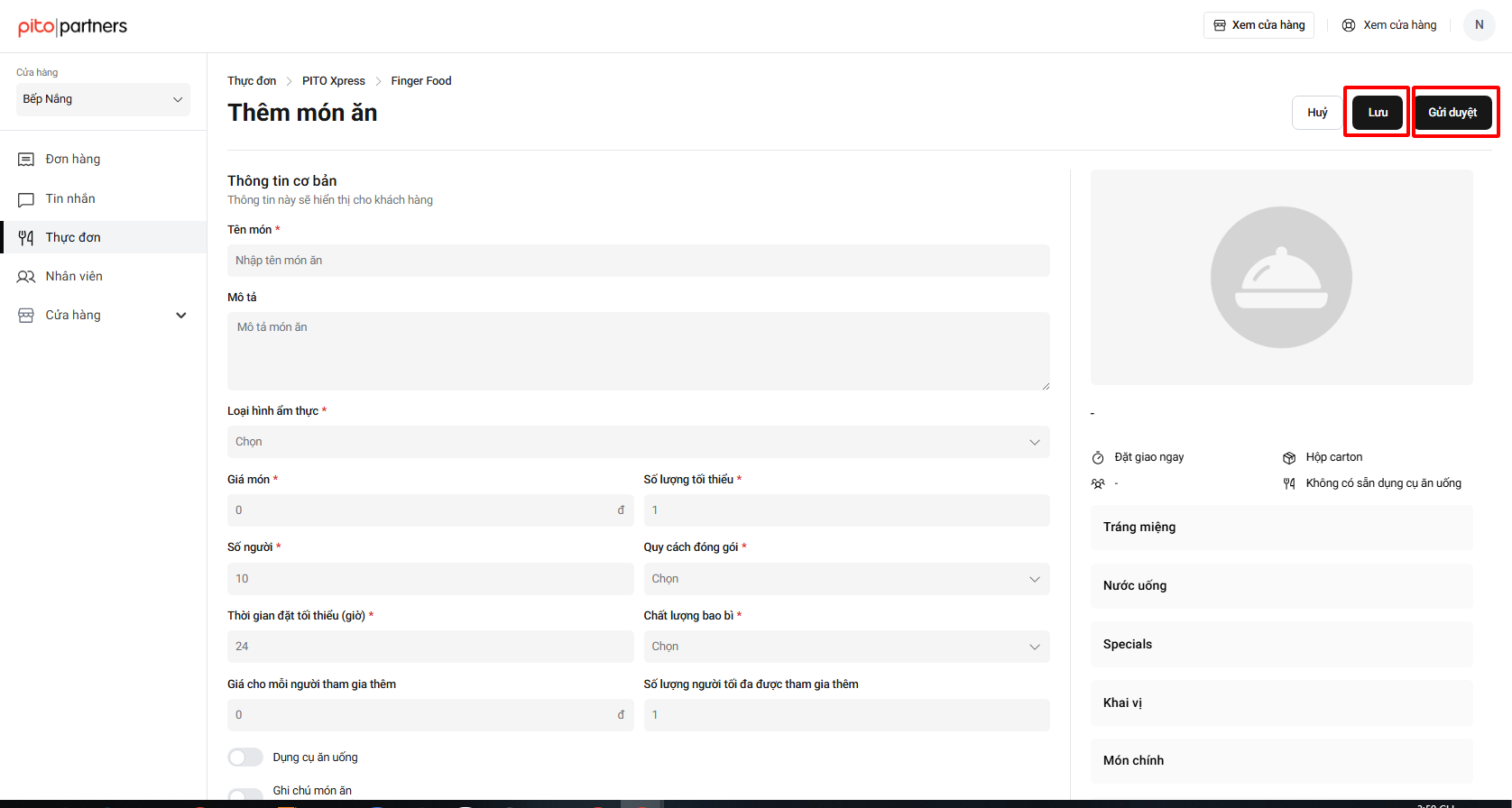Click the Cửa hàng store icon in sidebar

[x=26, y=316]
